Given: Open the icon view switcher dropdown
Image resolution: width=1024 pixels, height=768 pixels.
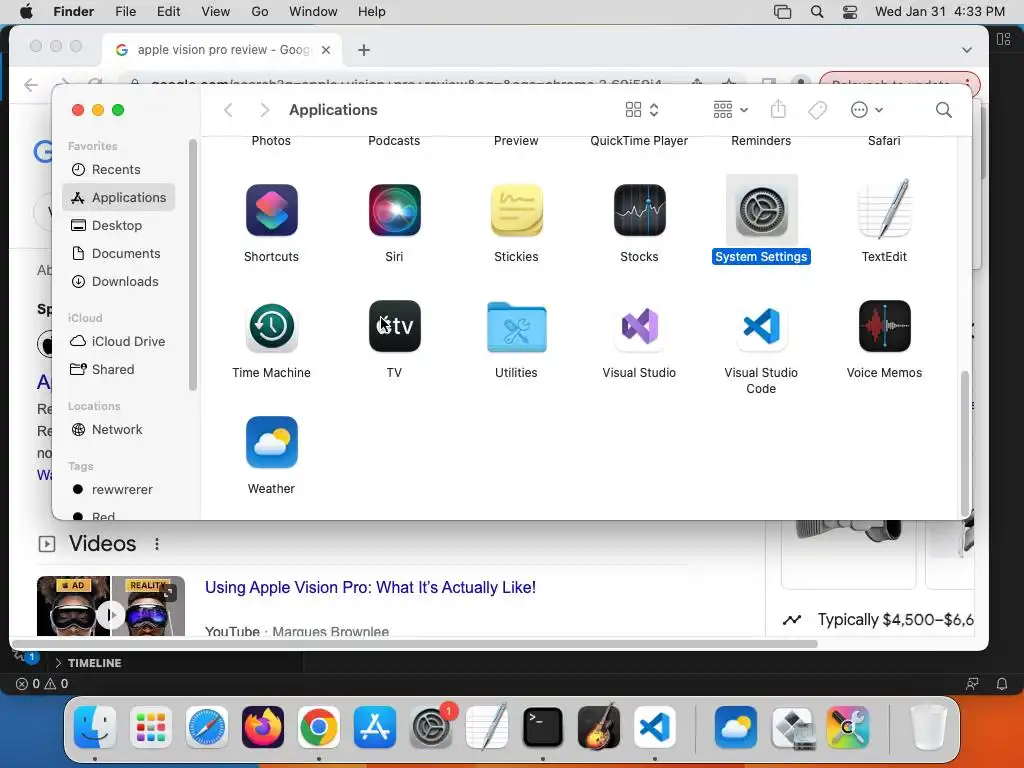Looking at the screenshot, I should pyautogui.click(x=642, y=110).
